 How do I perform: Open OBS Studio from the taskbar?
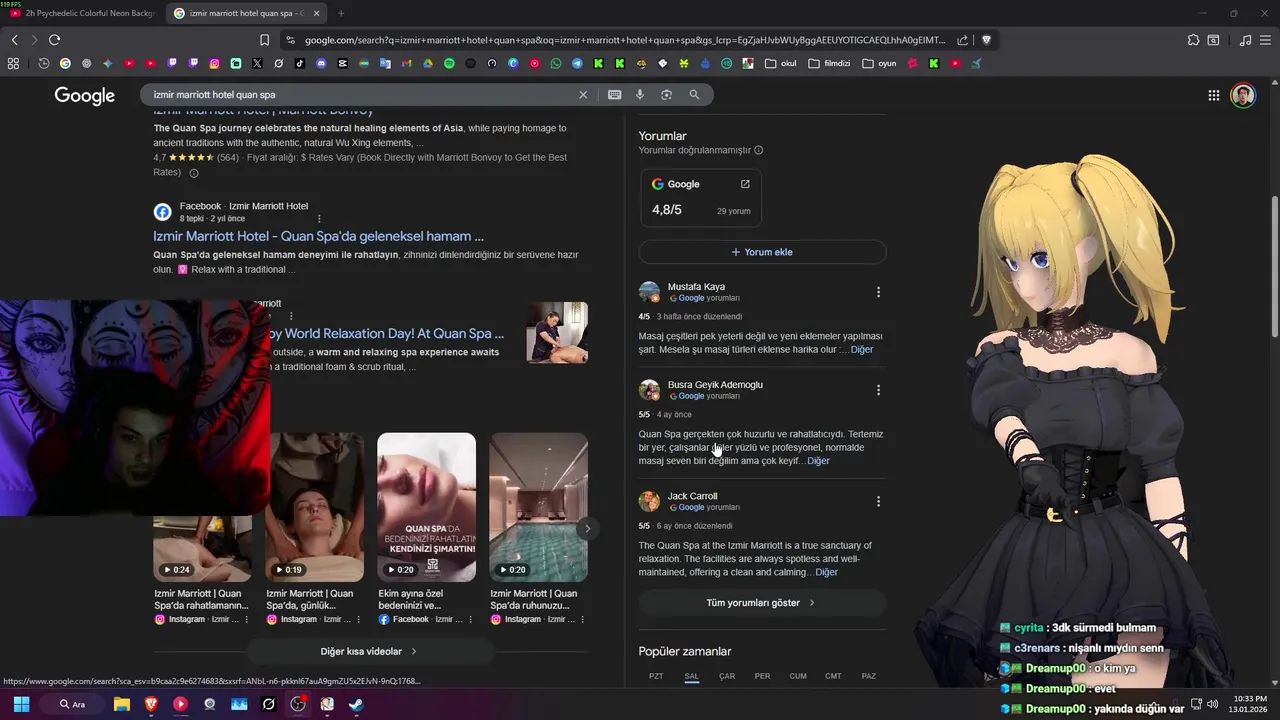point(298,704)
